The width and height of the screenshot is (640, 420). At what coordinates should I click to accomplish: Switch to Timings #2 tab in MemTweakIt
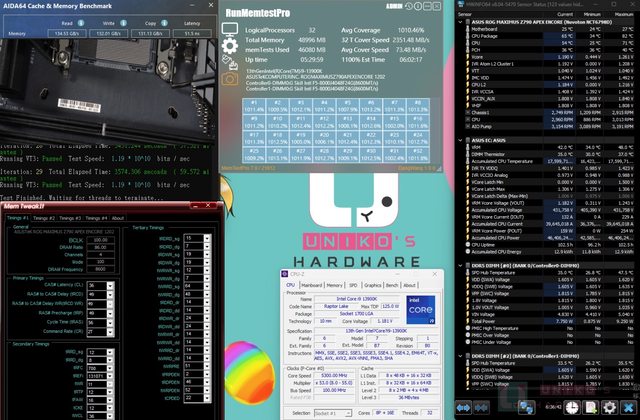click(44, 217)
